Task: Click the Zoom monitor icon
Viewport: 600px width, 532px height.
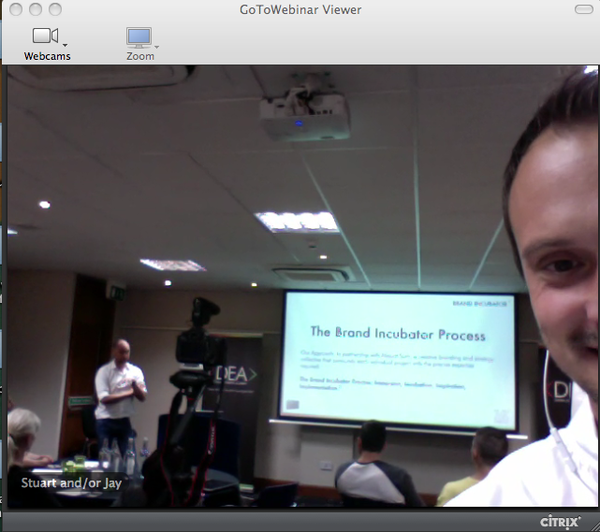Action: [x=138, y=37]
